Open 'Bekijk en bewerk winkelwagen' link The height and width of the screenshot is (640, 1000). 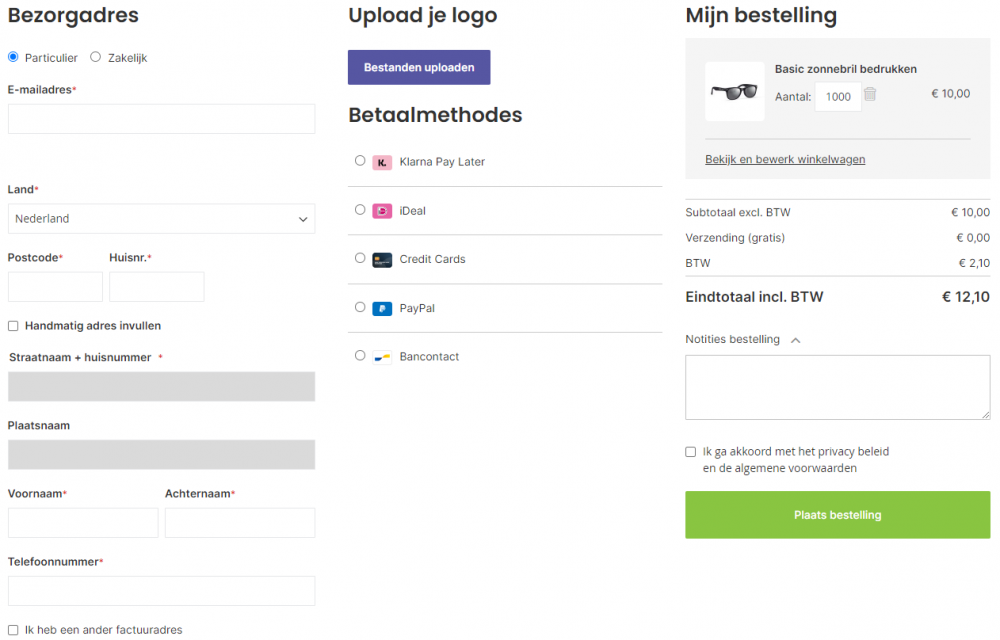click(785, 159)
